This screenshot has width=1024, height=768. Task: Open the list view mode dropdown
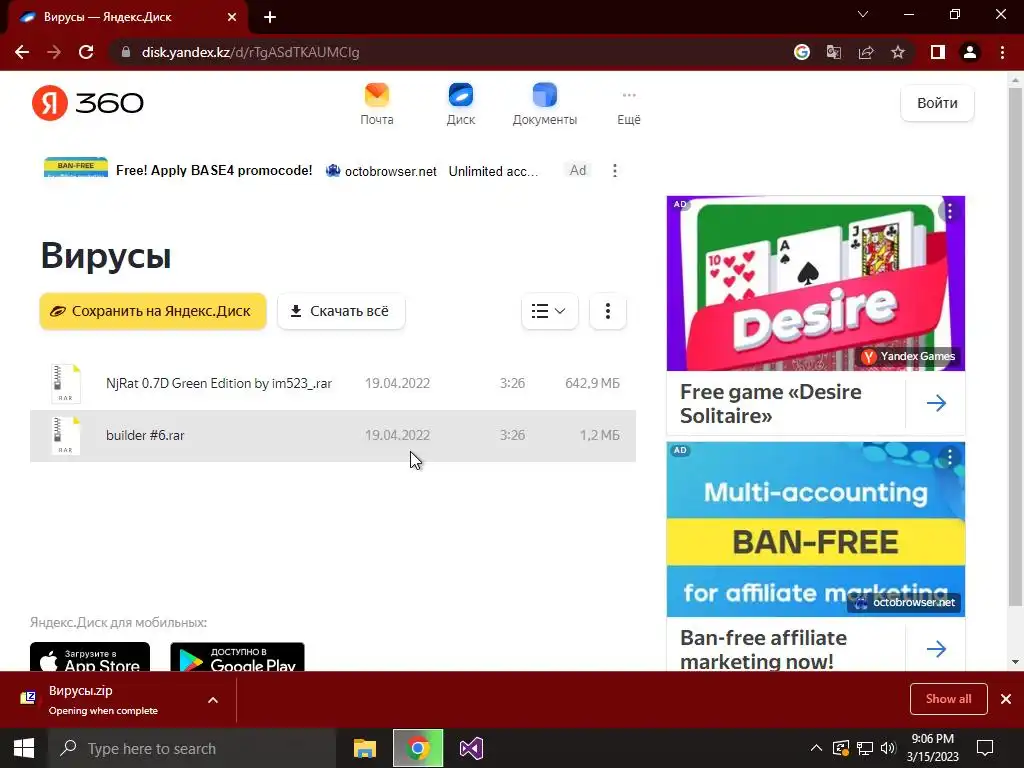pyautogui.click(x=549, y=311)
